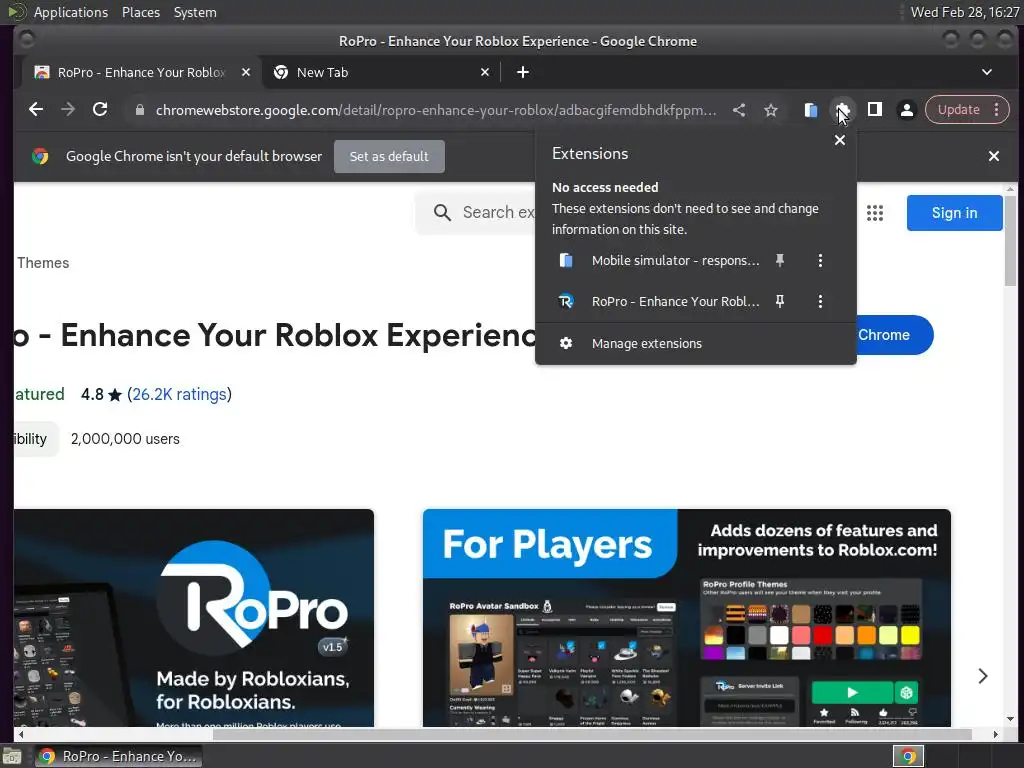
Task: Open the System menu
Action: tap(195, 12)
